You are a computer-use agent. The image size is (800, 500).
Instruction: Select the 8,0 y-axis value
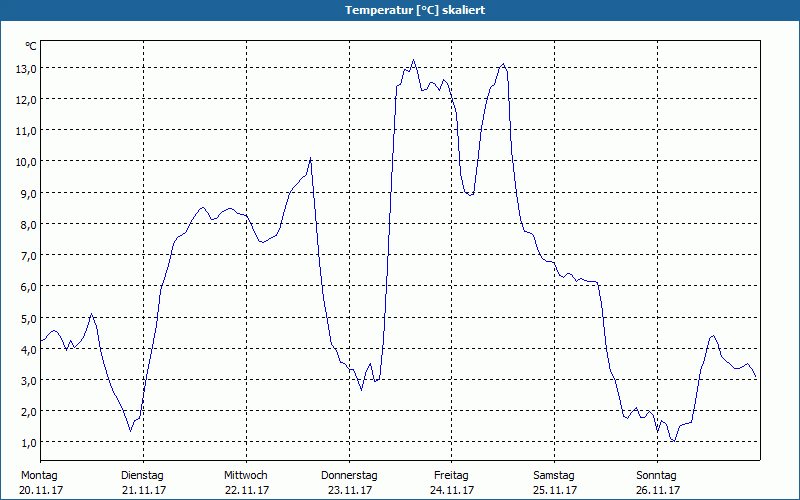[29, 225]
